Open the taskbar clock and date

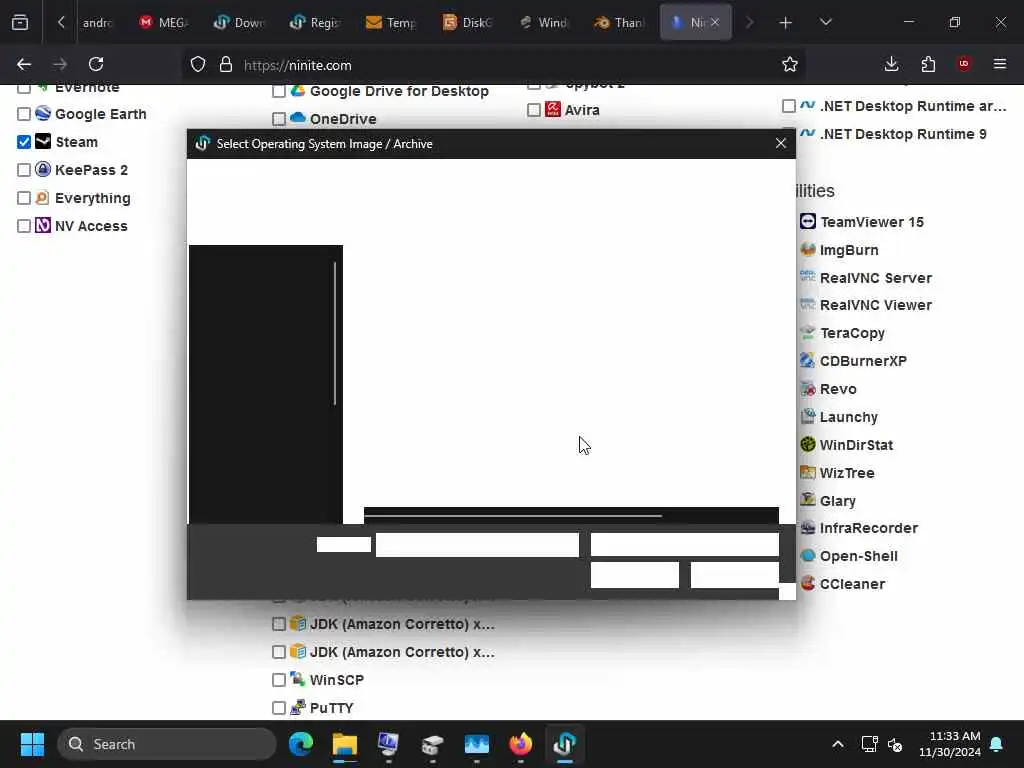(950, 744)
